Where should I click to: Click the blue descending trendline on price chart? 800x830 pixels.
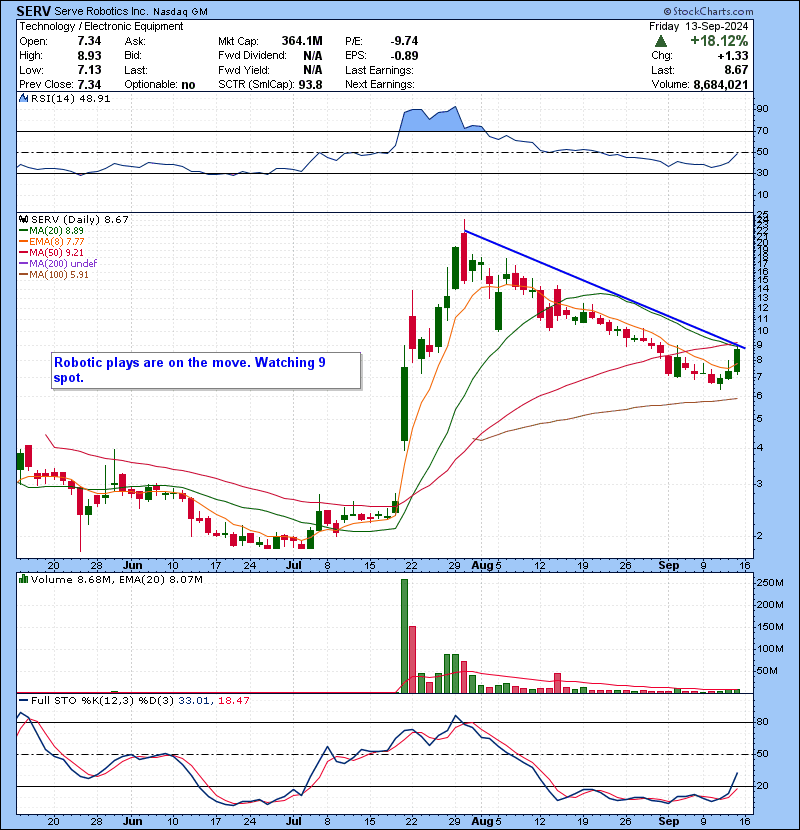pos(604,288)
